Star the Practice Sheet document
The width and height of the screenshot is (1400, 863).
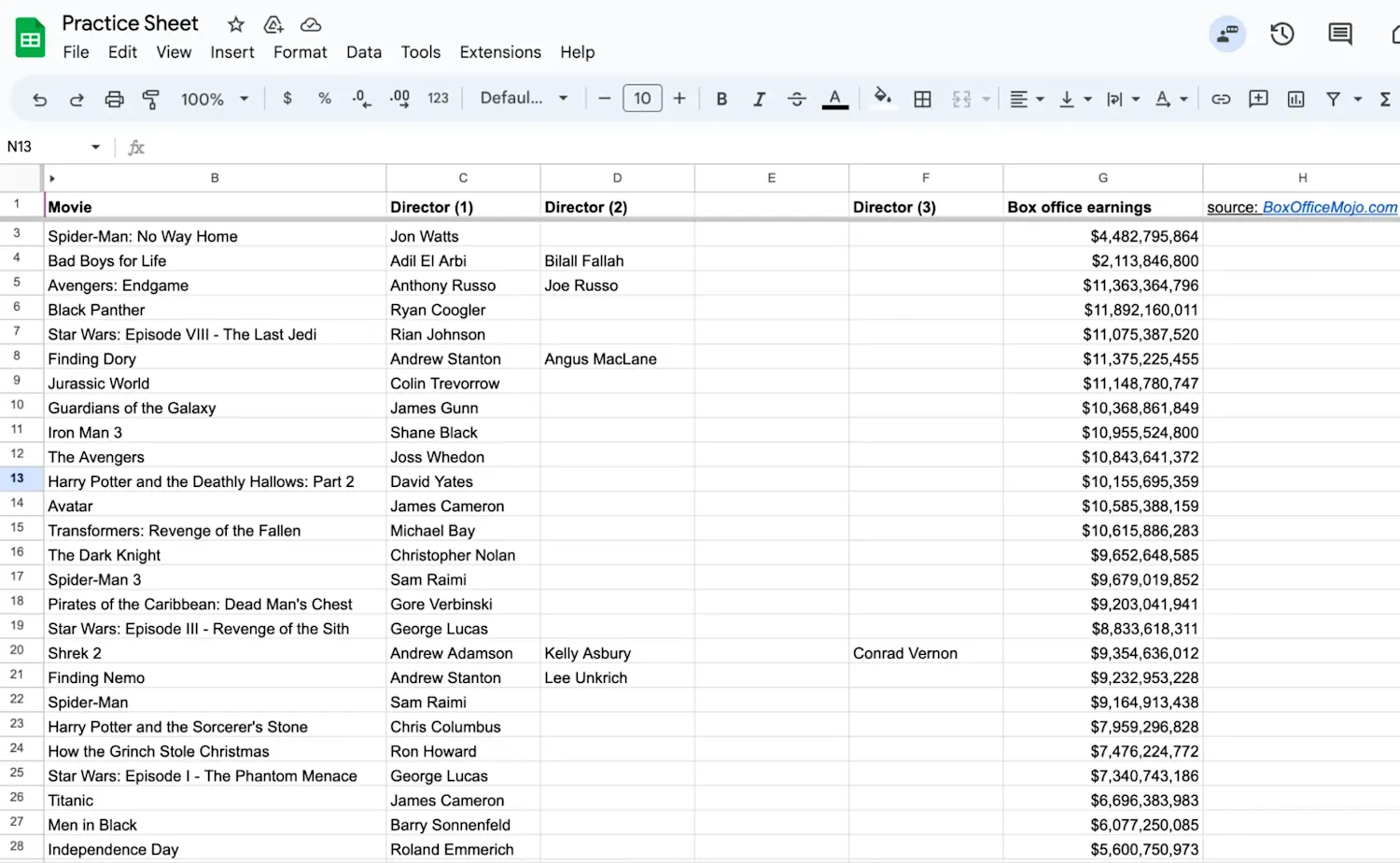click(x=236, y=24)
